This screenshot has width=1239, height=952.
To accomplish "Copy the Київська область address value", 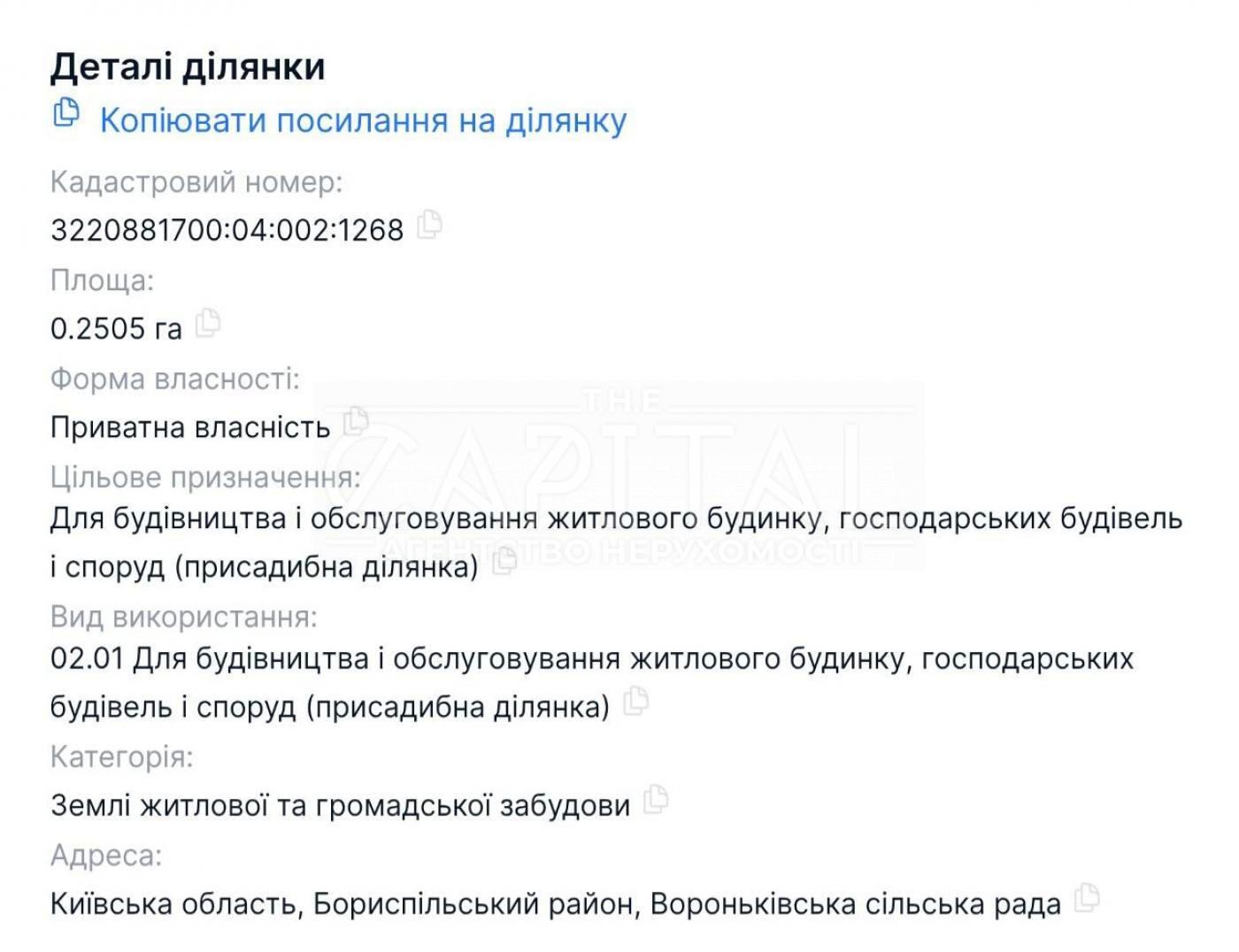I will click(1086, 899).
